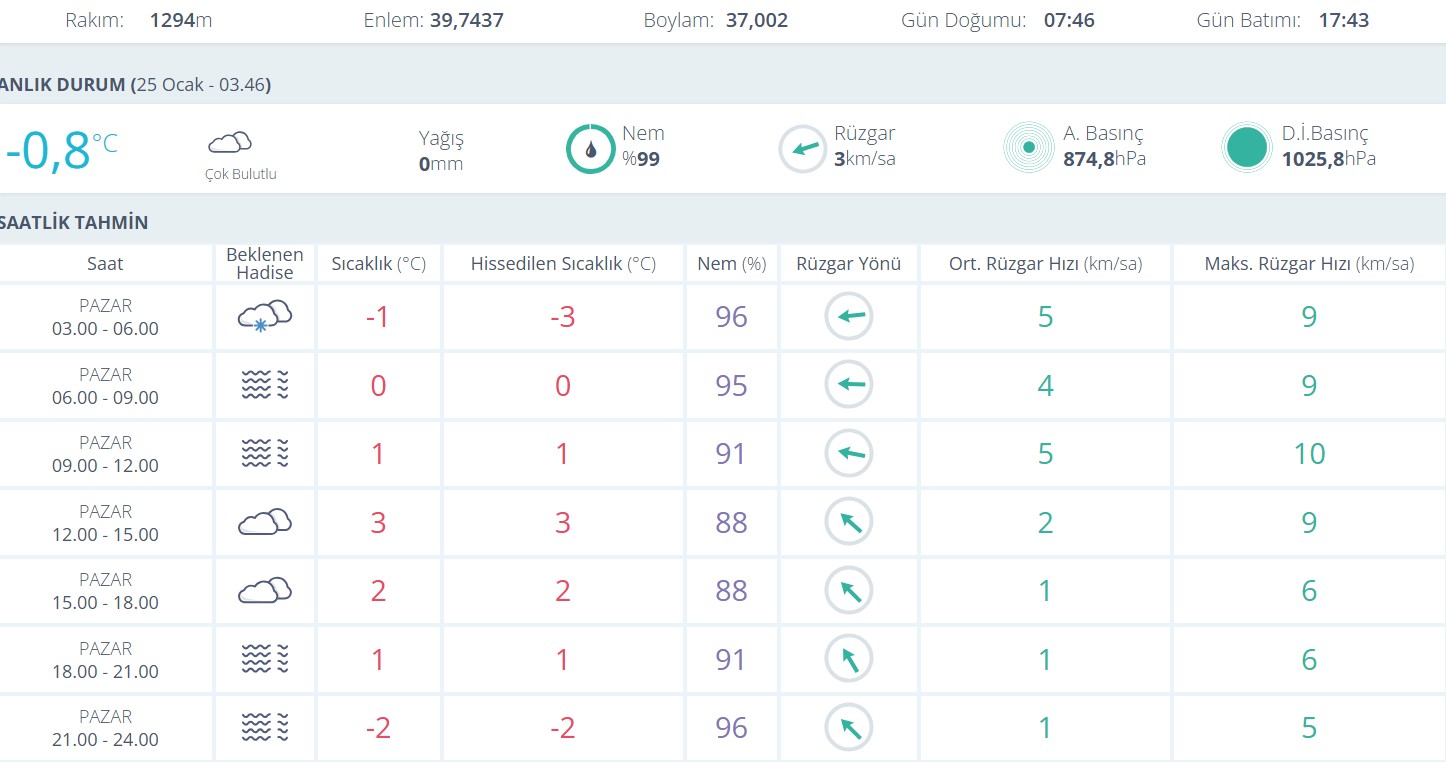Click the PAZAR 03.00 - 06.00 time cell
This screenshot has height=762, width=1446.
click(x=105, y=317)
